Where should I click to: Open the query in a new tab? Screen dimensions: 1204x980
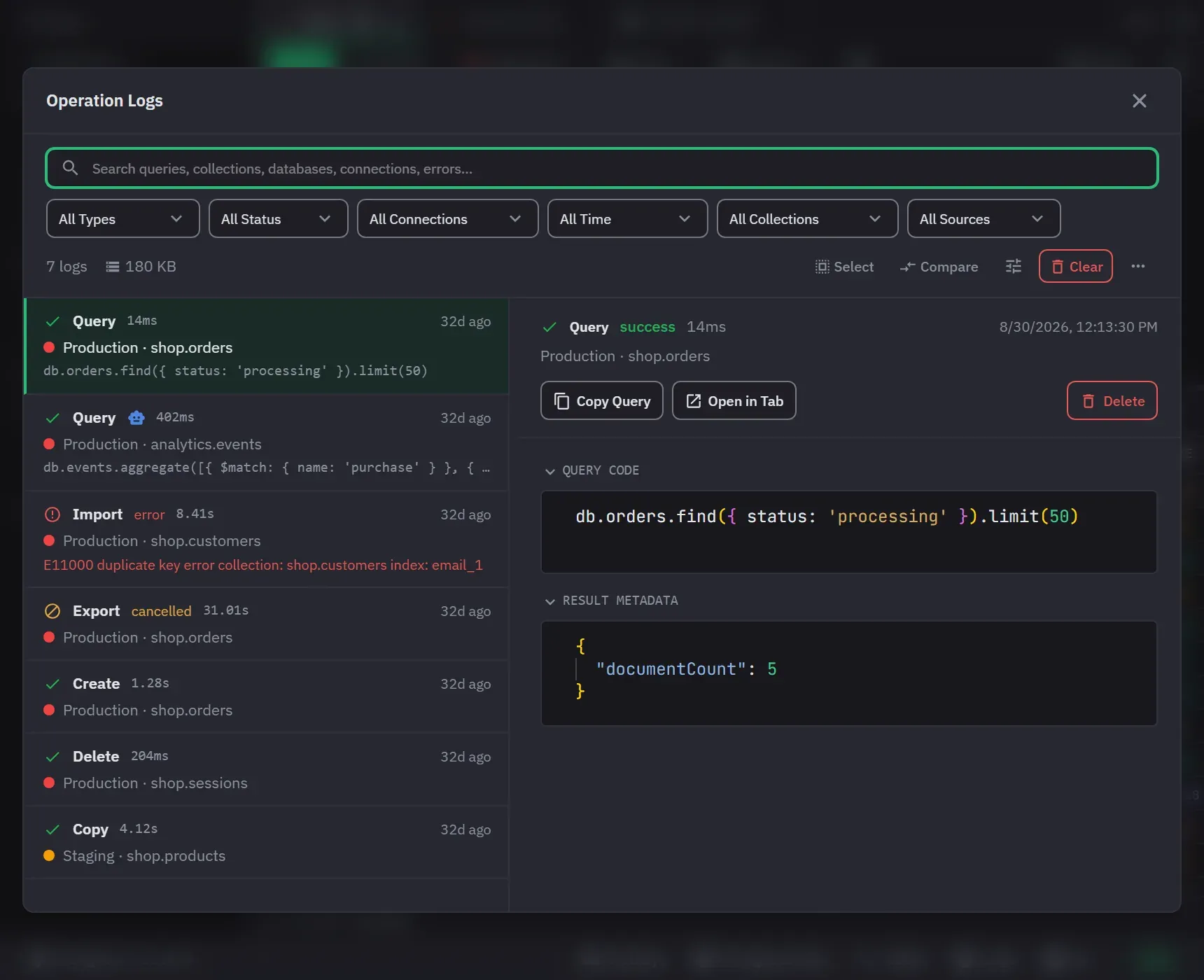(734, 400)
